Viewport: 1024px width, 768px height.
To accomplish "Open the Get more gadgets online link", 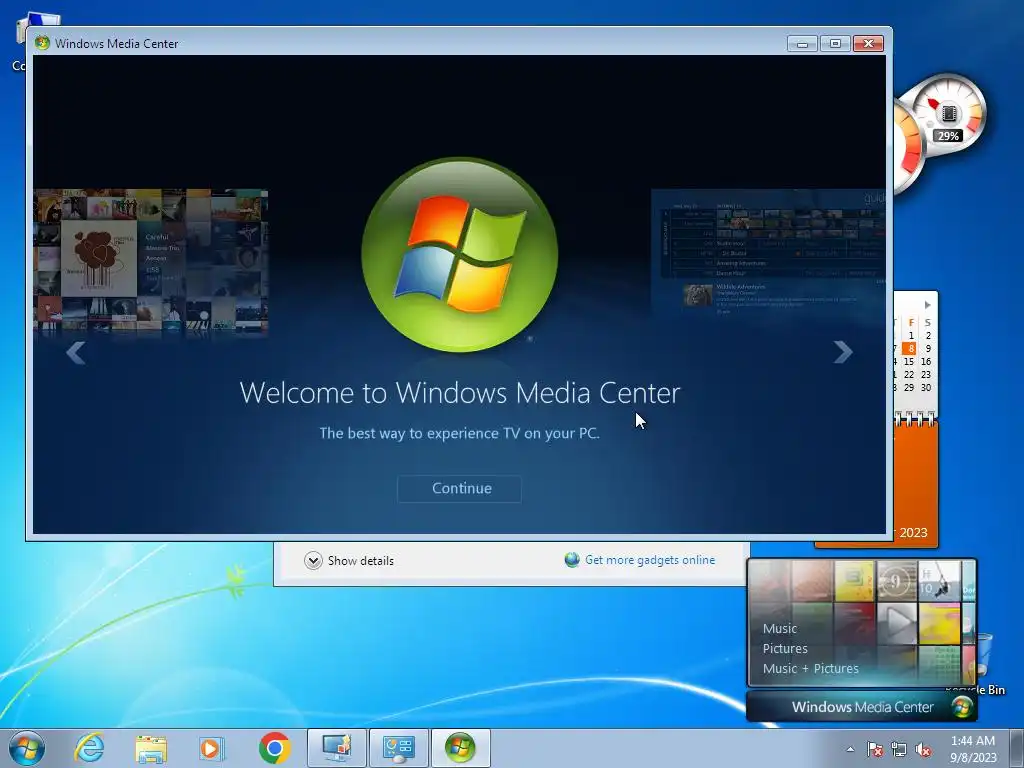I will pos(650,560).
